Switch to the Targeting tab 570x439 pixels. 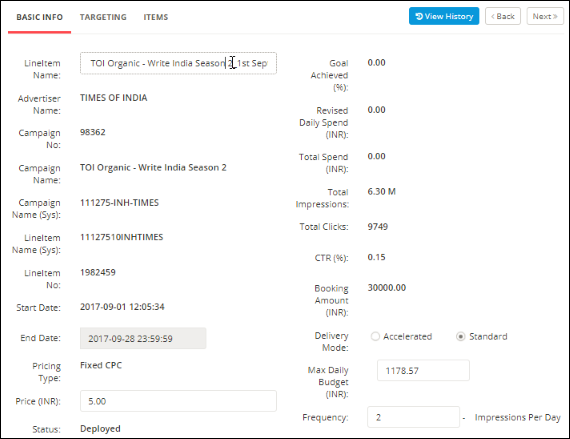[x=103, y=17]
